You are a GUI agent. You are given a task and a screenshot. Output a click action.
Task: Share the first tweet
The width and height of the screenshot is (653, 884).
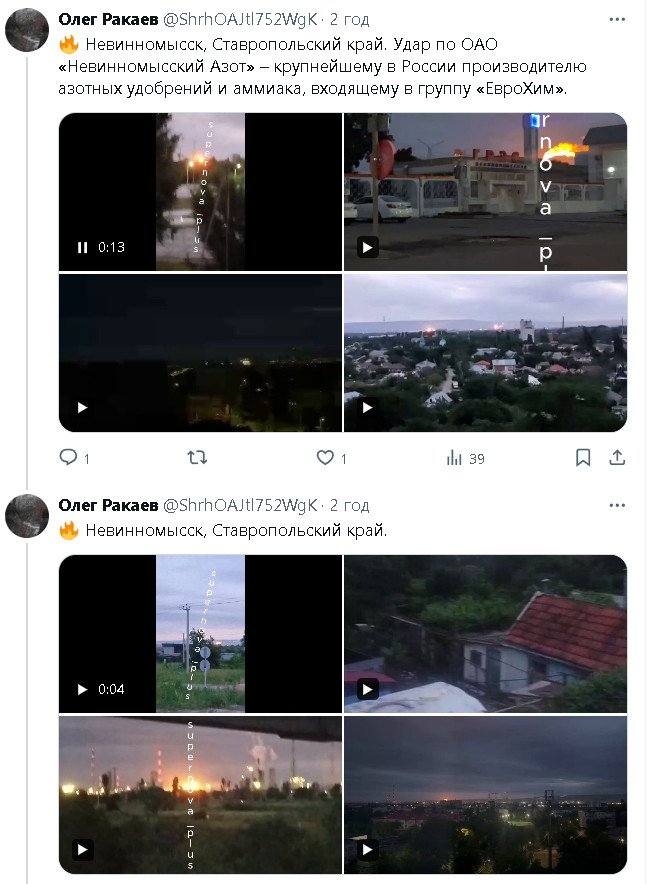tap(617, 458)
